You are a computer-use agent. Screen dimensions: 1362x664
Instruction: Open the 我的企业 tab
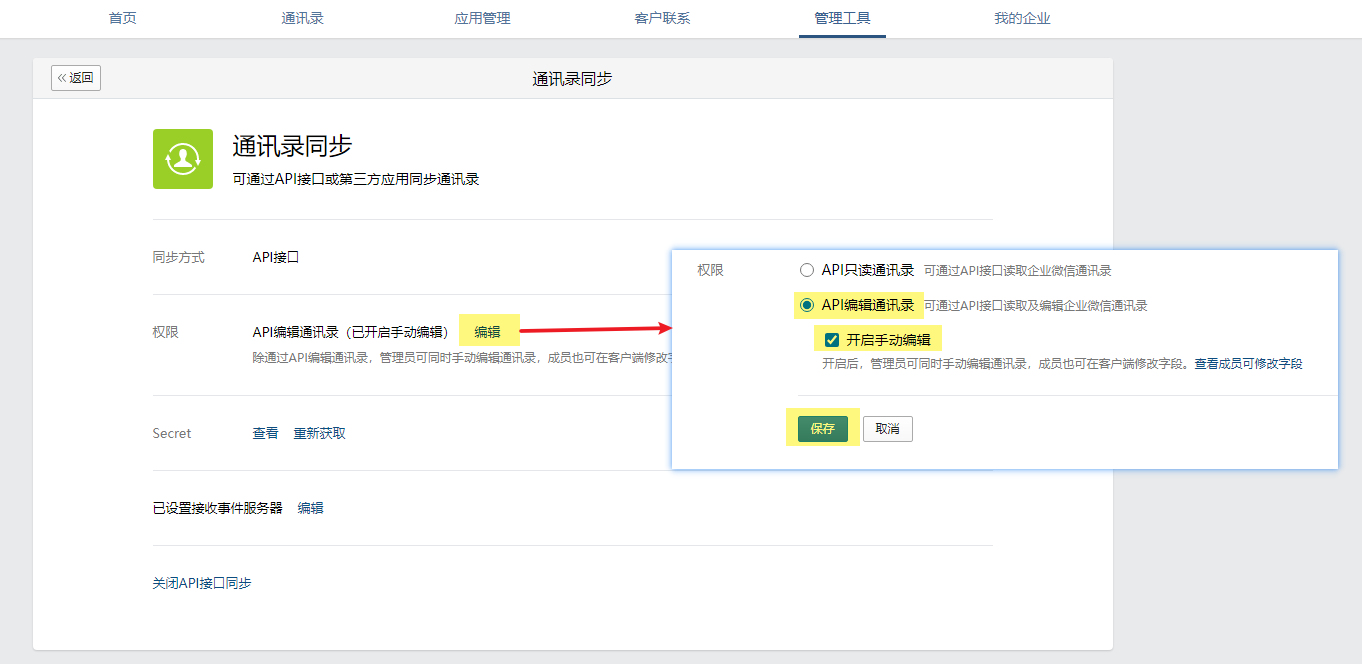(1022, 18)
